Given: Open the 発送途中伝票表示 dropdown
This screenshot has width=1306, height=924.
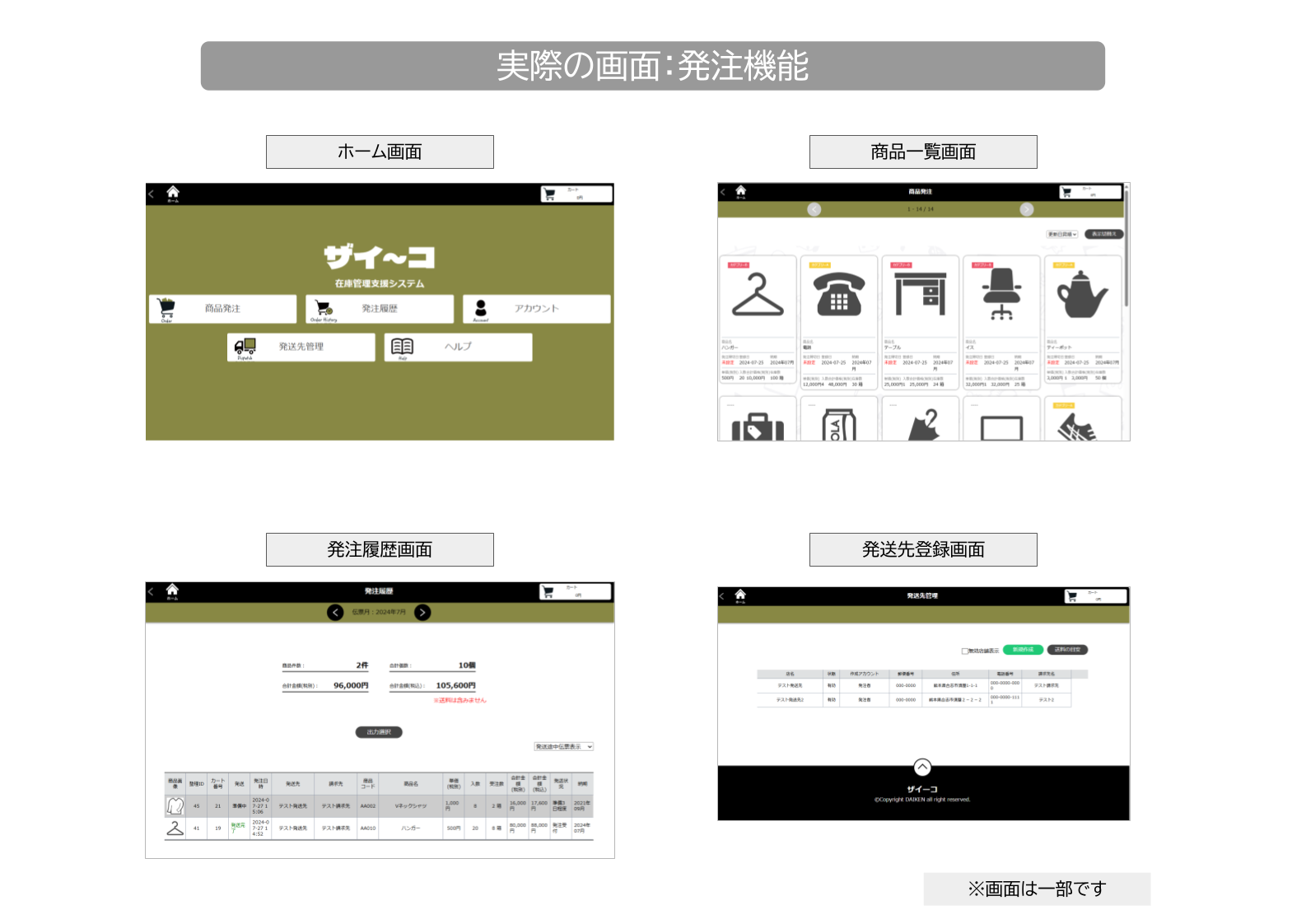Looking at the screenshot, I should [x=564, y=747].
